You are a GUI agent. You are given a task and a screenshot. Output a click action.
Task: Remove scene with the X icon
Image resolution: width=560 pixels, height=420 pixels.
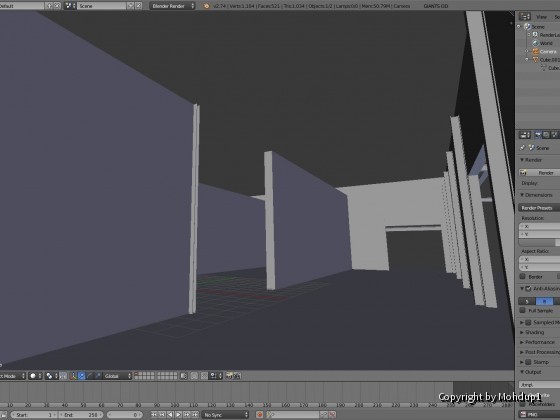pos(138,6)
